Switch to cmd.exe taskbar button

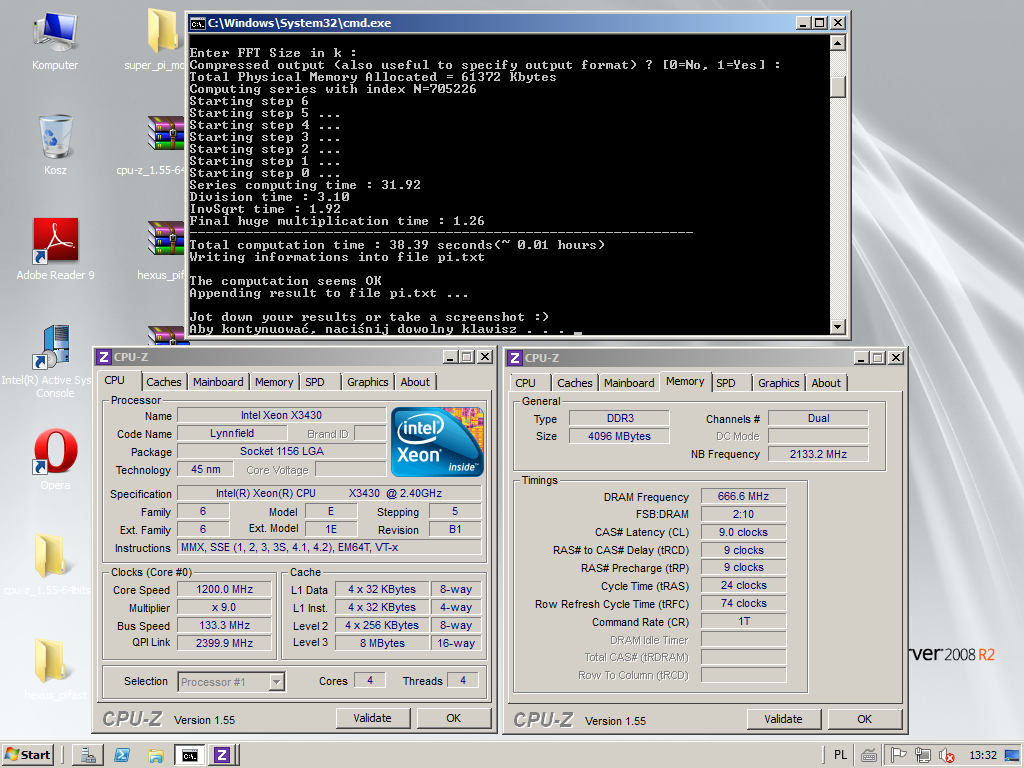(x=189, y=755)
